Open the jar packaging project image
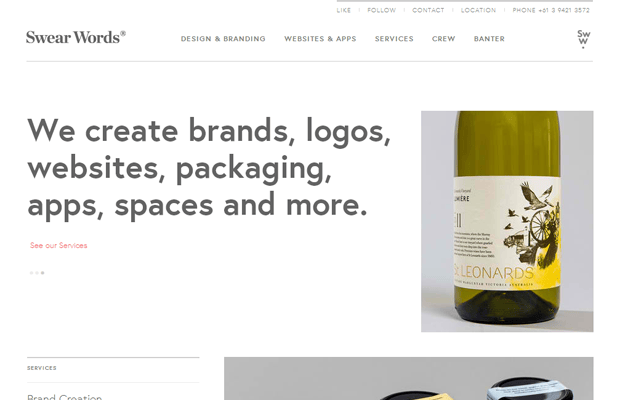The height and width of the screenshot is (400, 620). tap(408, 379)
